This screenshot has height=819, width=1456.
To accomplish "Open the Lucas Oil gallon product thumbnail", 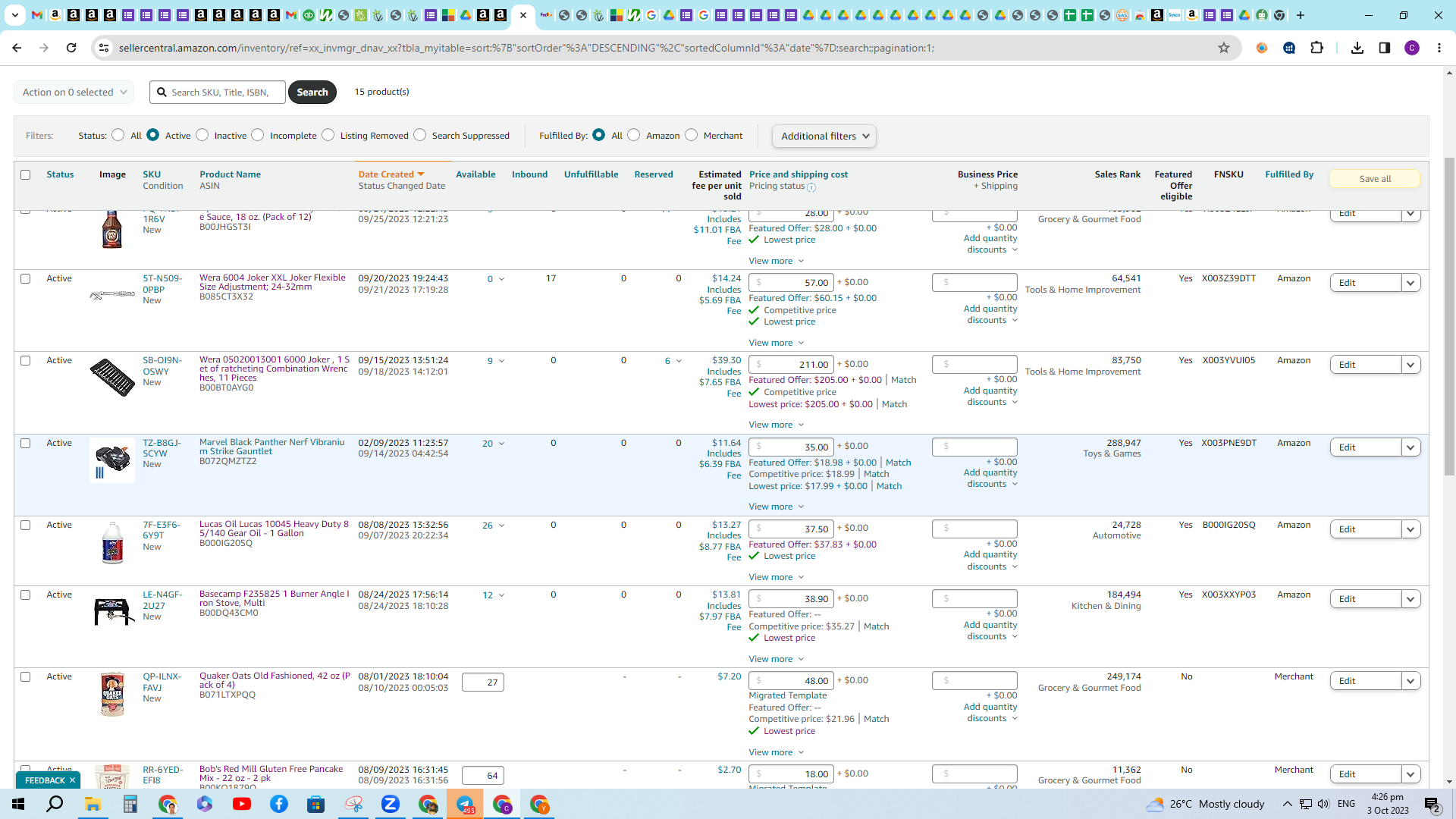I will [112, 542].
